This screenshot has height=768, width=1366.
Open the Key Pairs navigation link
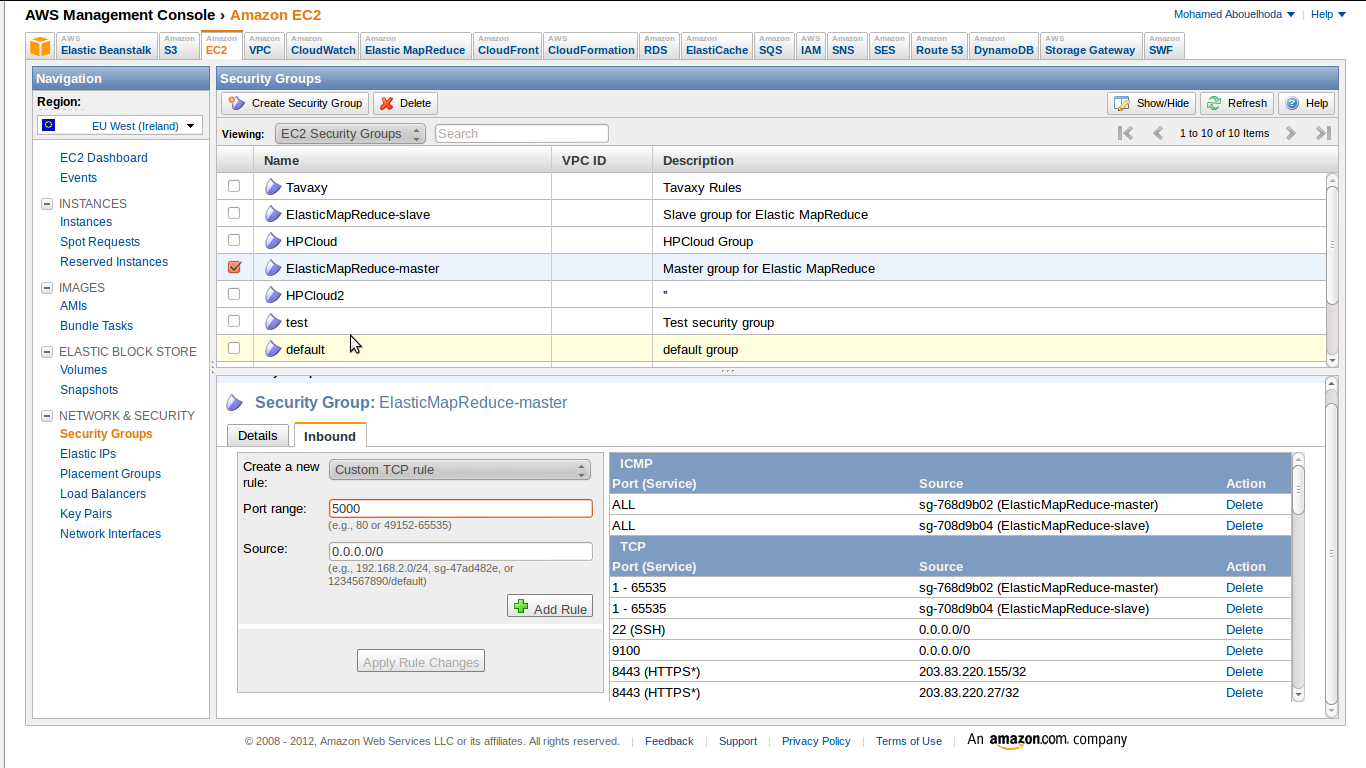[86, 514]
